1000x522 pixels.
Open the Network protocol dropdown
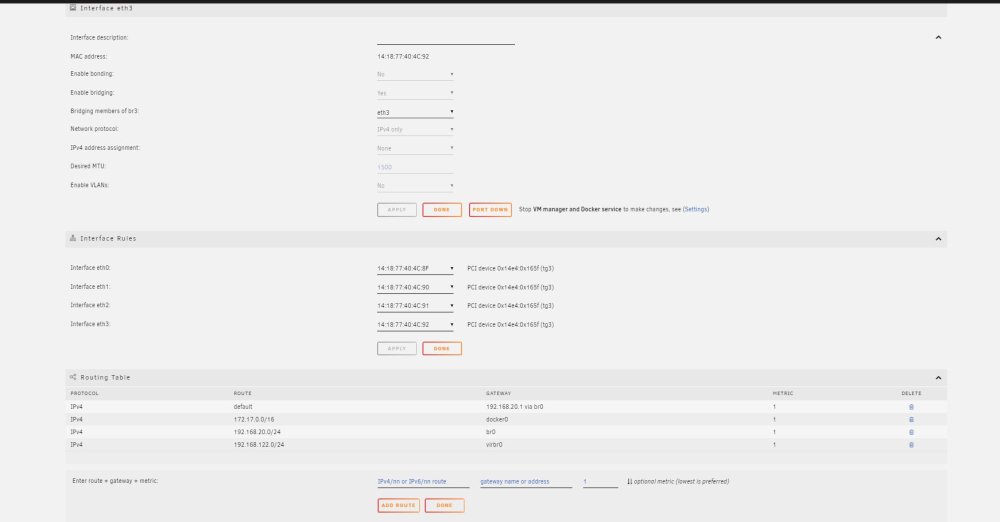[415, 130]
